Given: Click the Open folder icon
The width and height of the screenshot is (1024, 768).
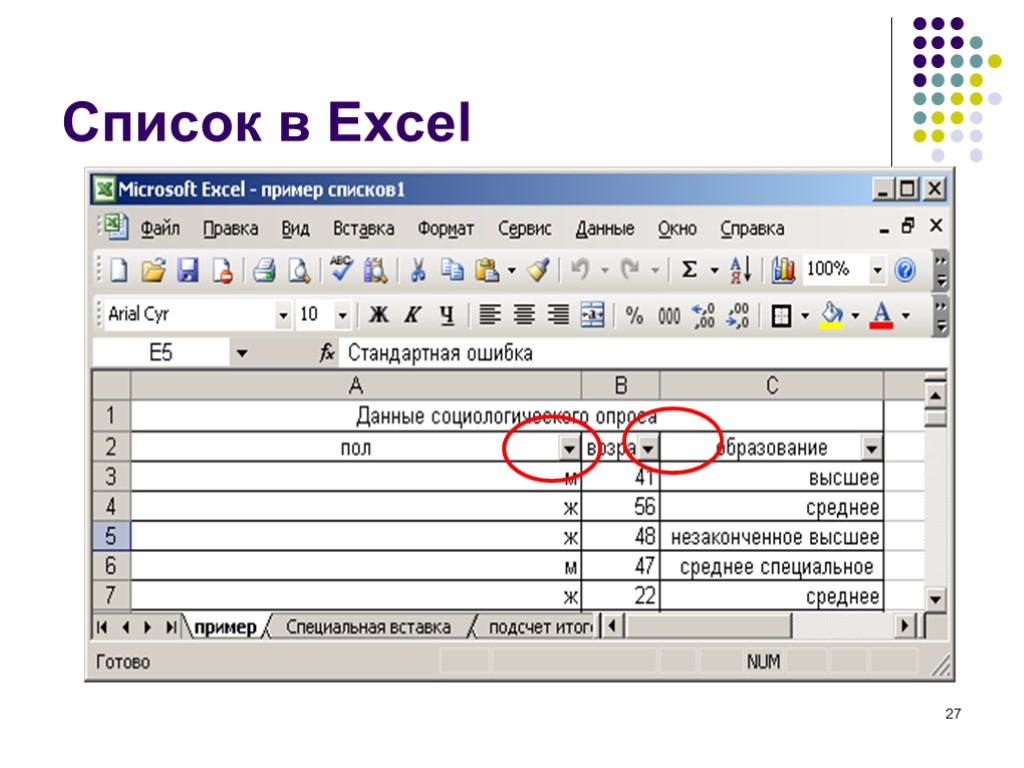Looking at the screenshot, I should click(x=153, y=270).
